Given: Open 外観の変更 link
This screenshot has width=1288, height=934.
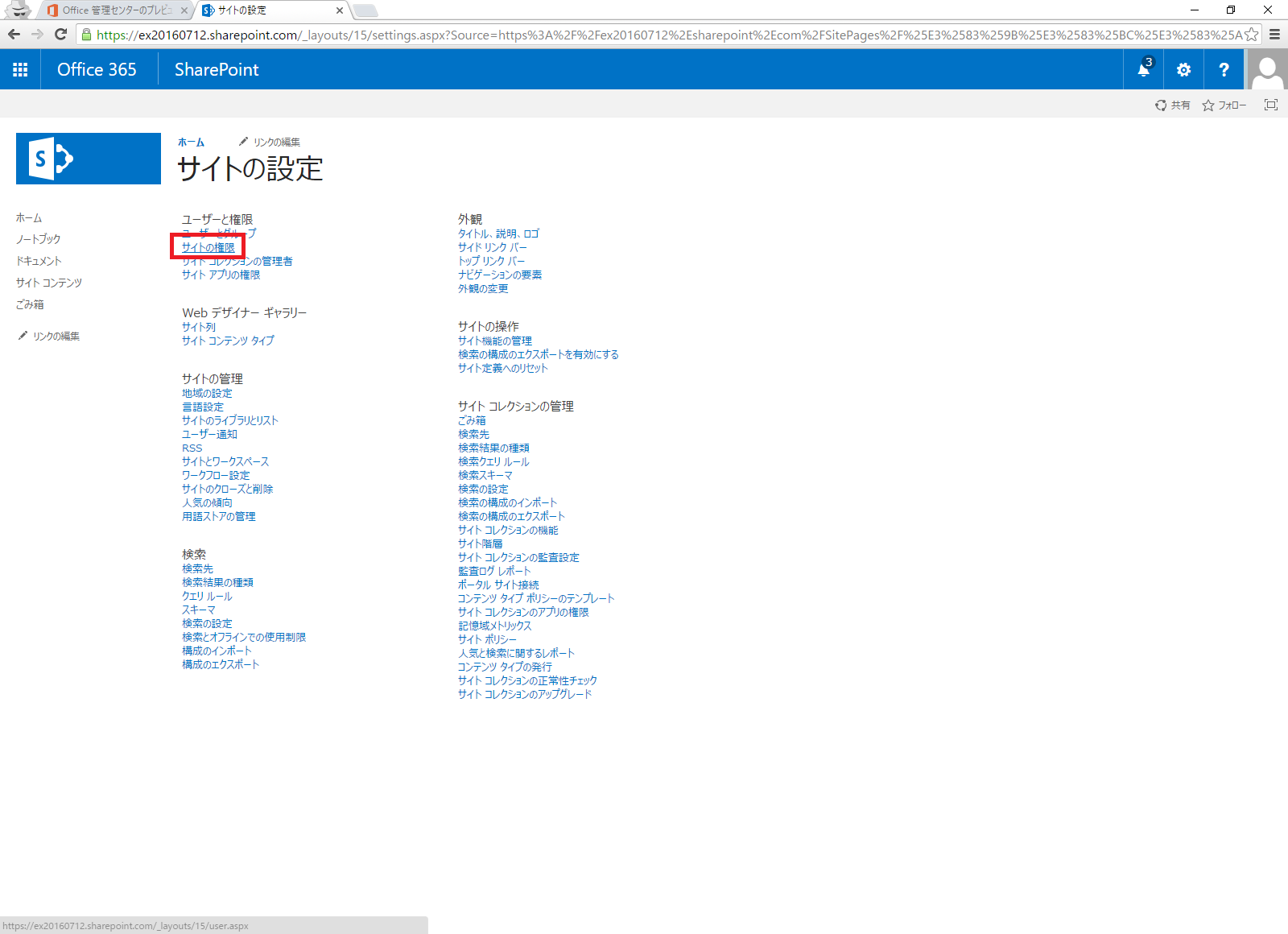Looking at the screenshot, I should [483, 288].
